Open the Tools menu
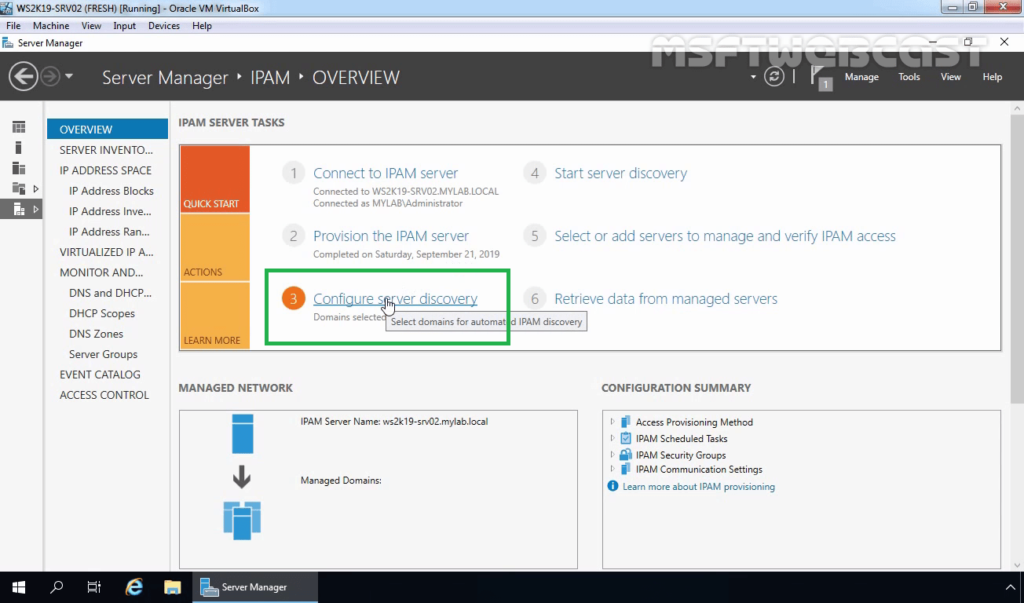Viewport: 1024px width, 603px height. click(x=909, y=77)
